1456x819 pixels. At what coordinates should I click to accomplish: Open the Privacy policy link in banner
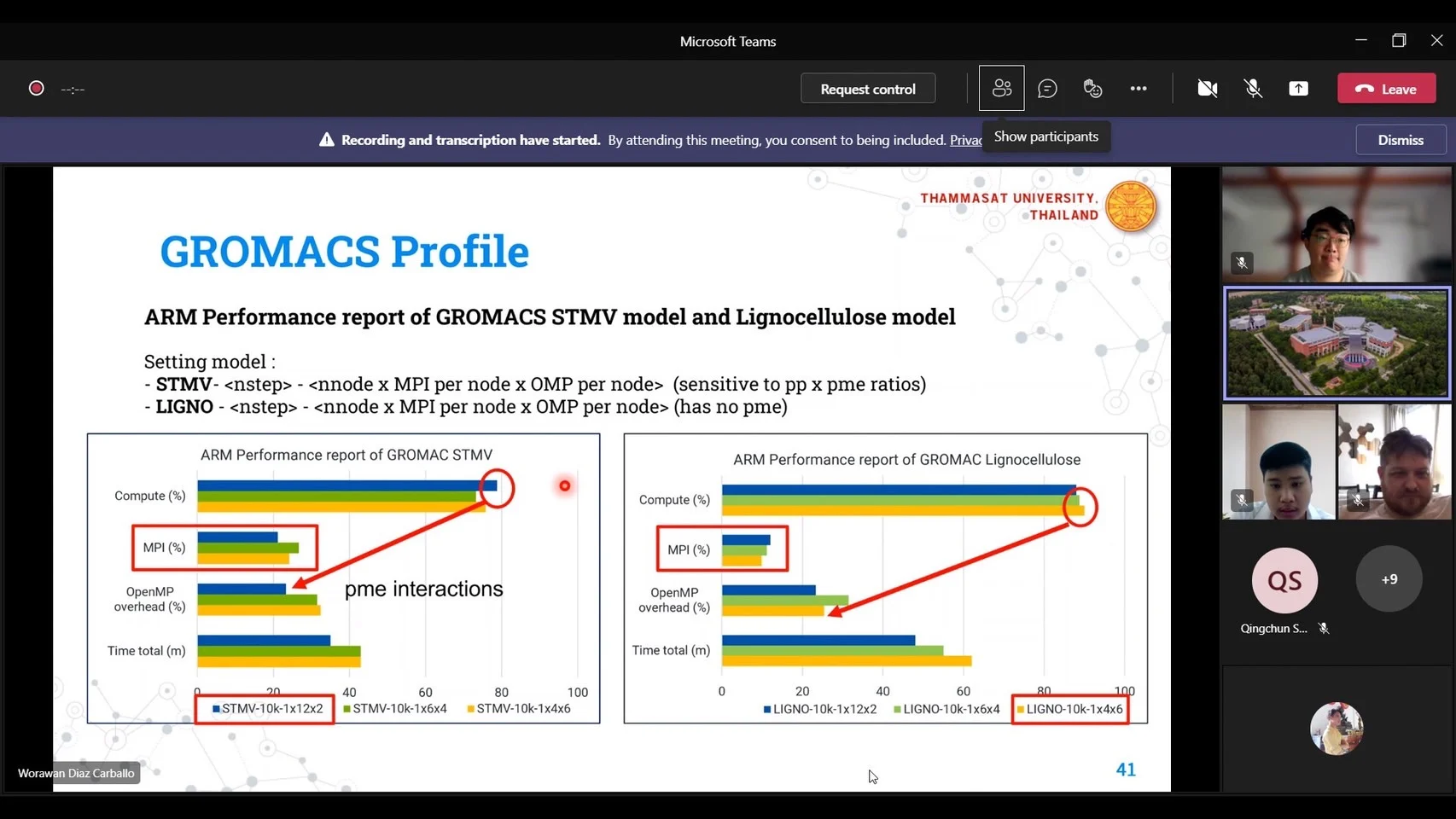tap(965, 141)
